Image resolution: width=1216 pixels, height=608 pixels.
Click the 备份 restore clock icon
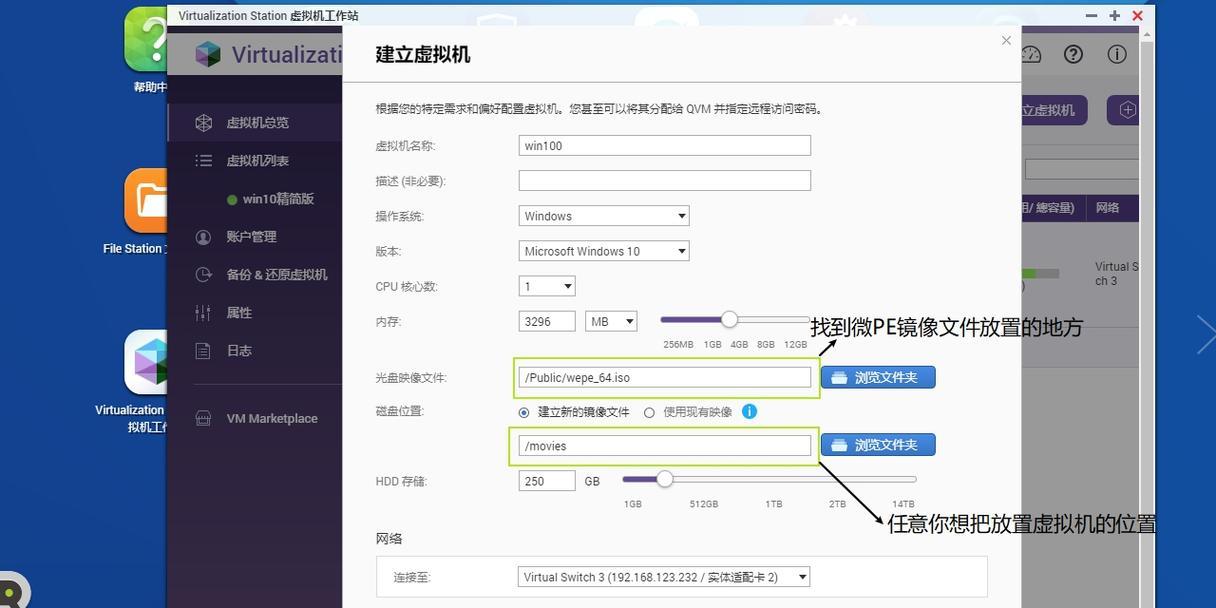204,274
